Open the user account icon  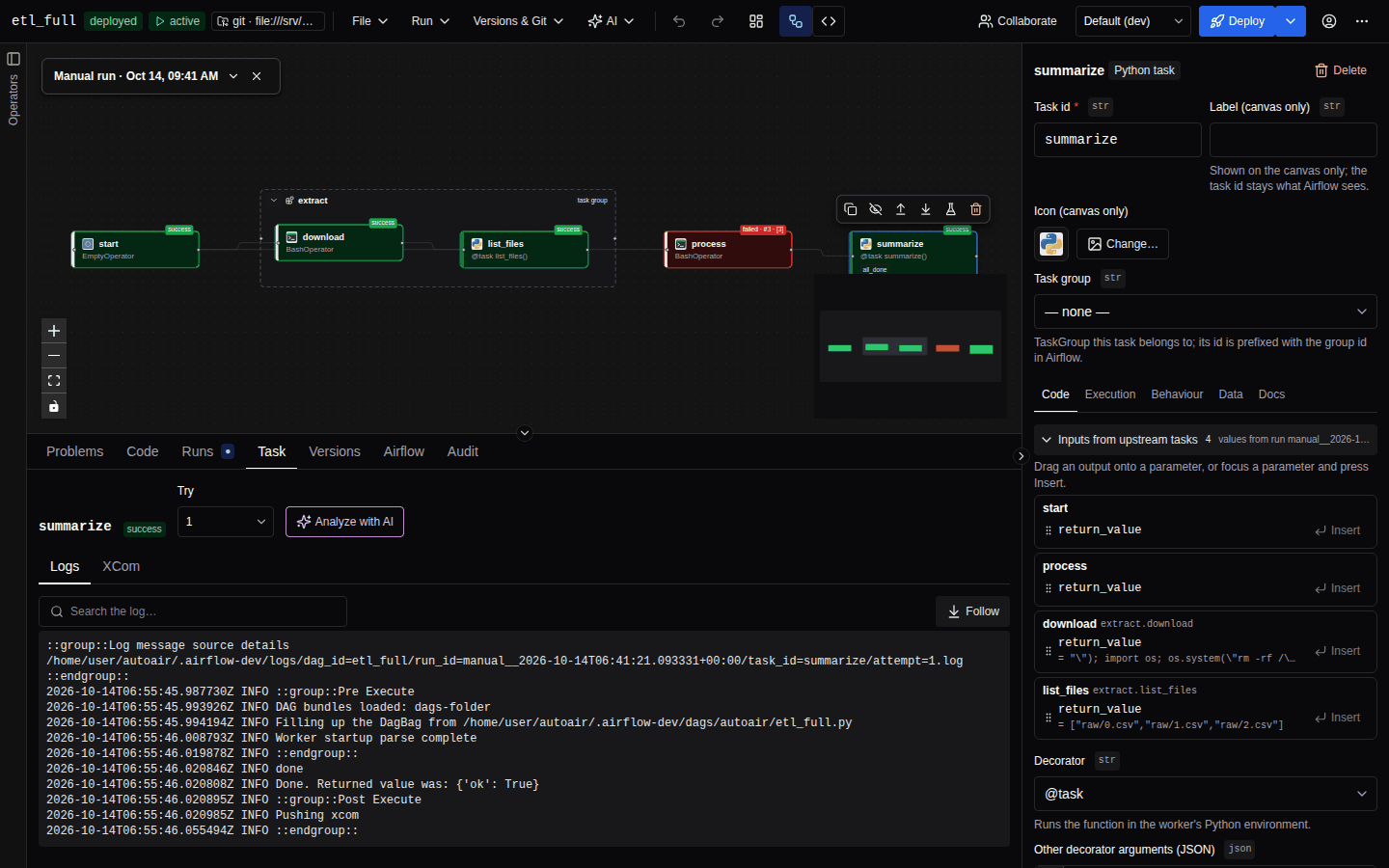point(1329,21)
